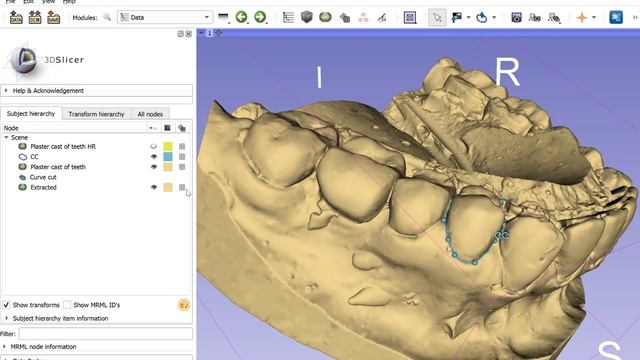The image size is (640, 360).
Task: Open tan color swatch of Plaster cast of teeth
Action: pyautogui.click(x=168, y=167)
